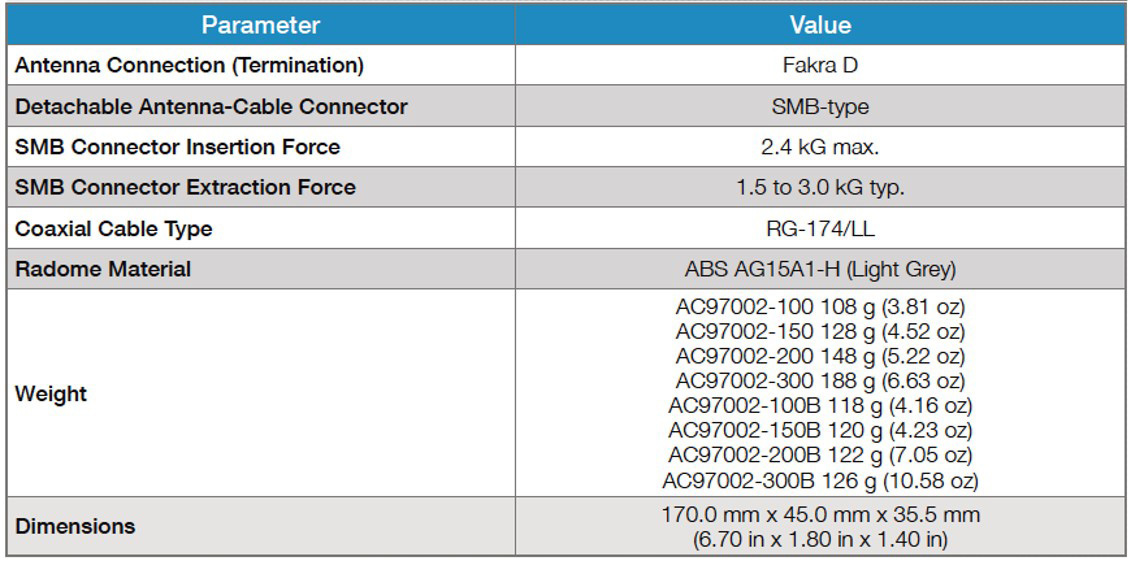Select the Antenna Connection (Termination) label

click(189, 66)
